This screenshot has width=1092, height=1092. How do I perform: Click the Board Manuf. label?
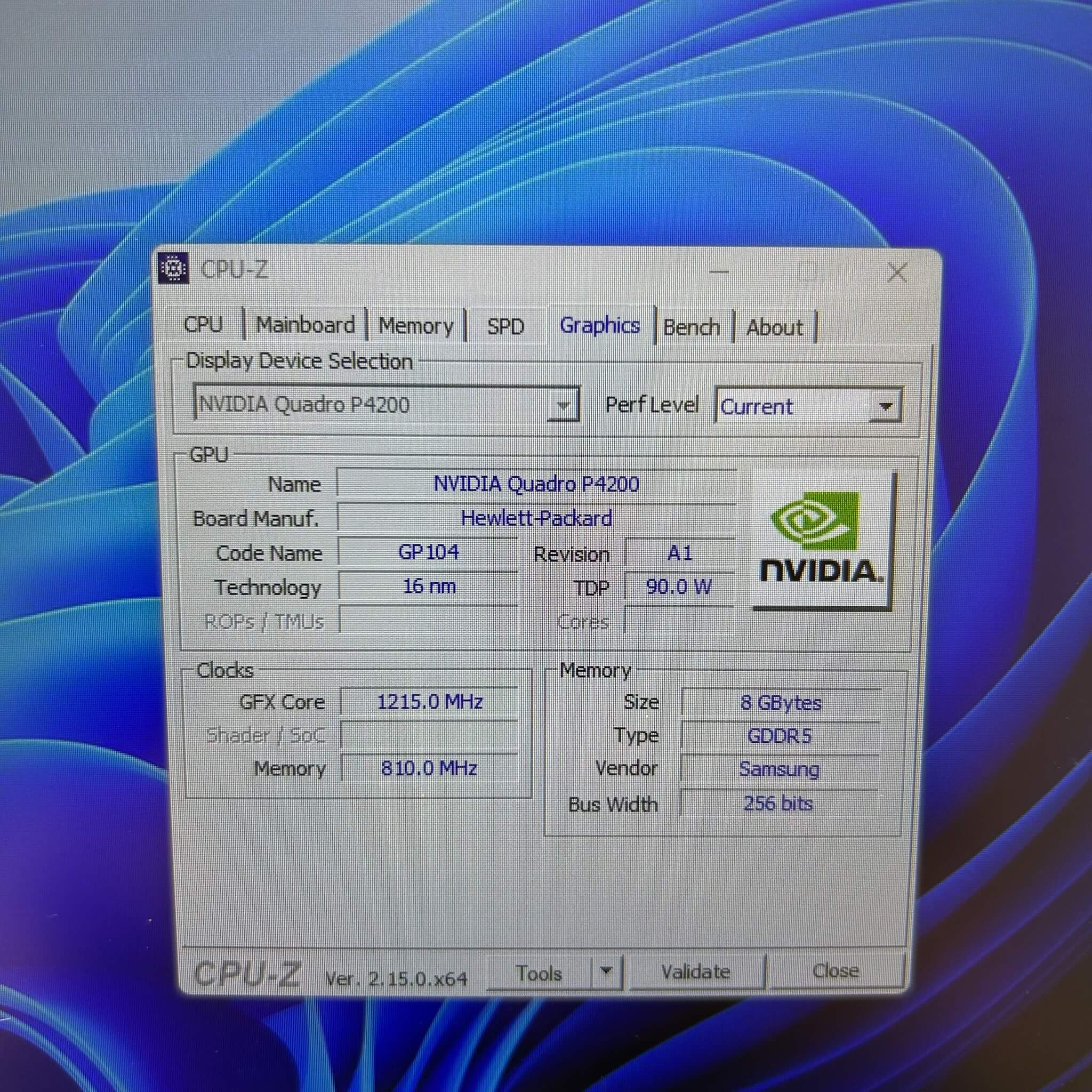point(256,518)
